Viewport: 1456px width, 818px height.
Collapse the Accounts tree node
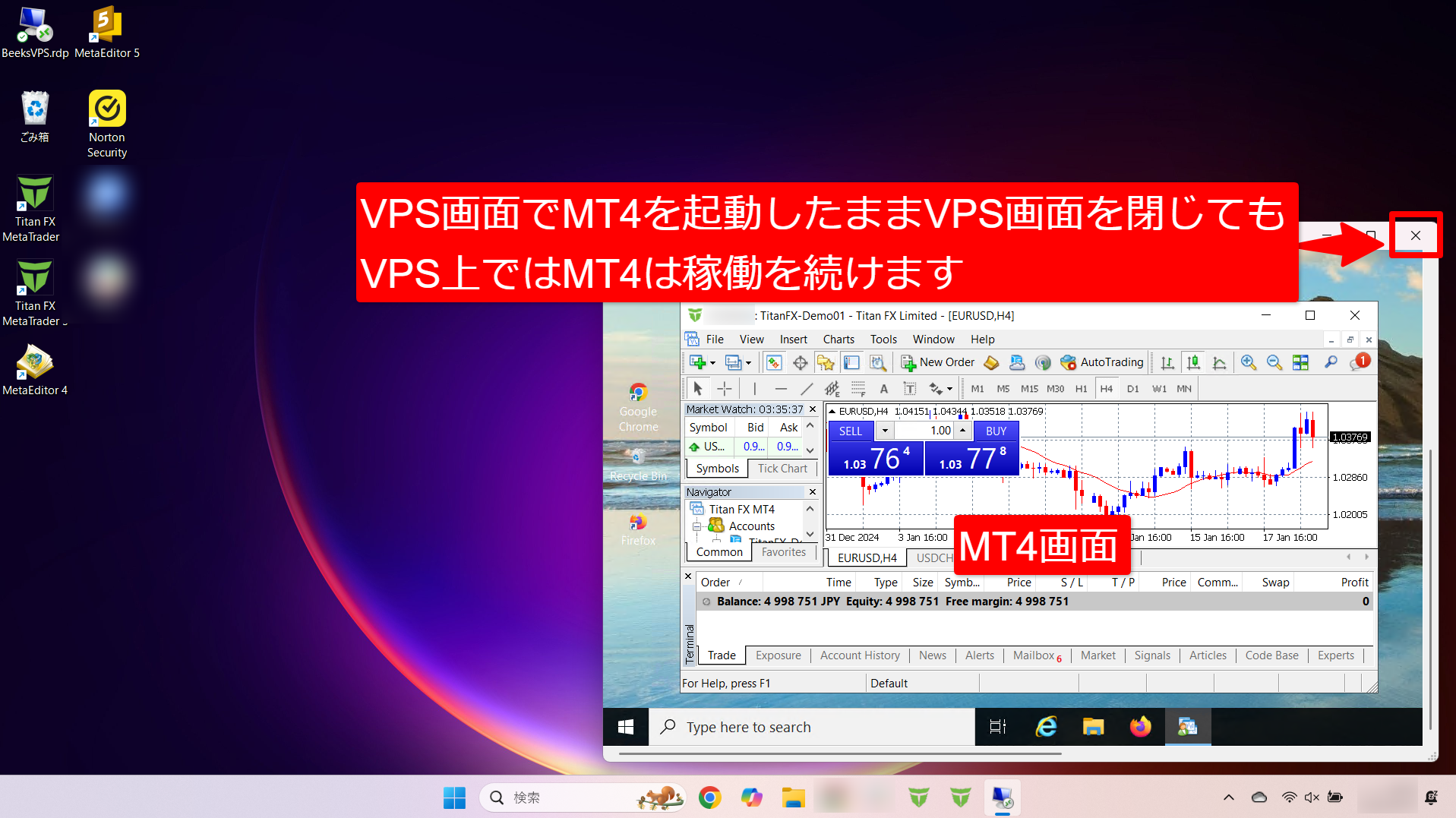(x=696, y=526)
